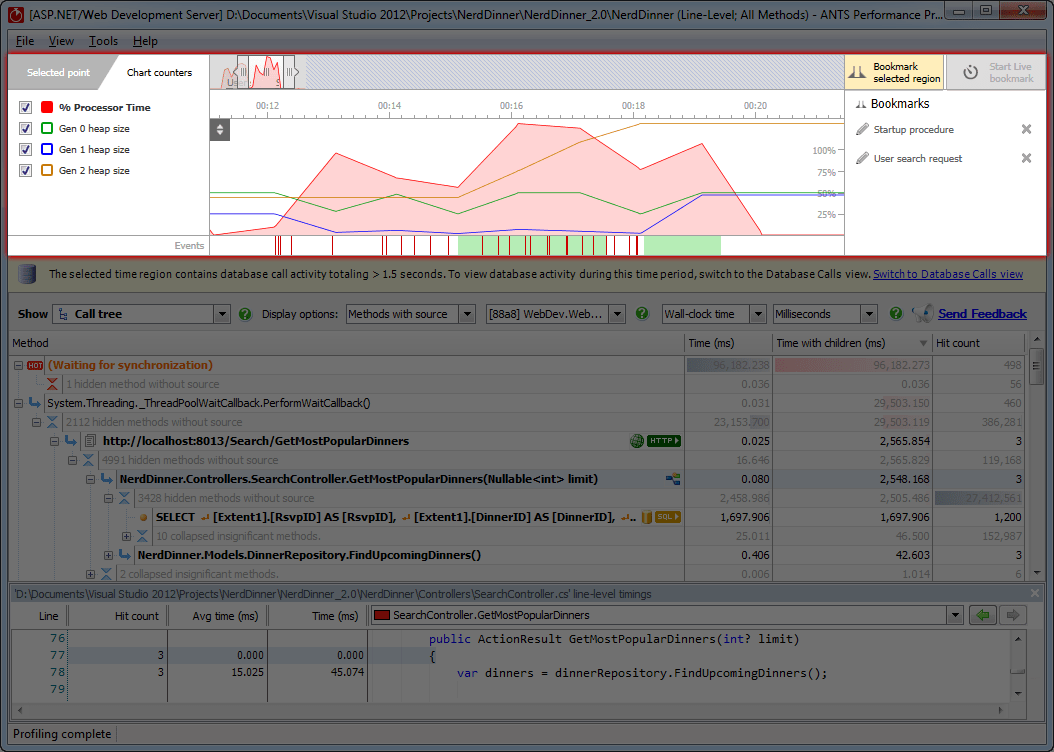
Task: Uncheck the % Processor Time counter
Action: (x=26, y=107)
